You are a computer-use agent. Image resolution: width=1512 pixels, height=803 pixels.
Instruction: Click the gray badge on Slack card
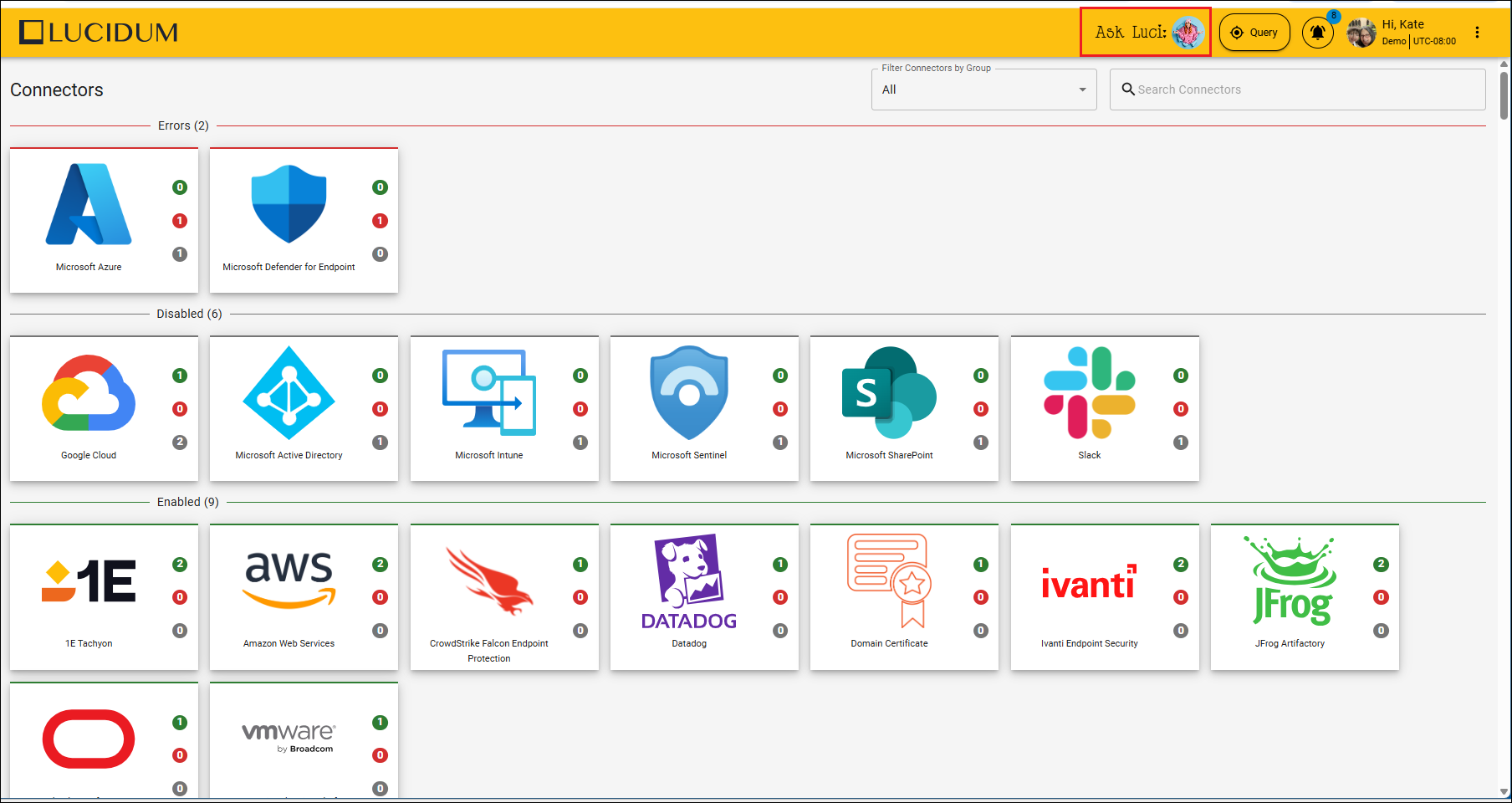point(1181,442)
